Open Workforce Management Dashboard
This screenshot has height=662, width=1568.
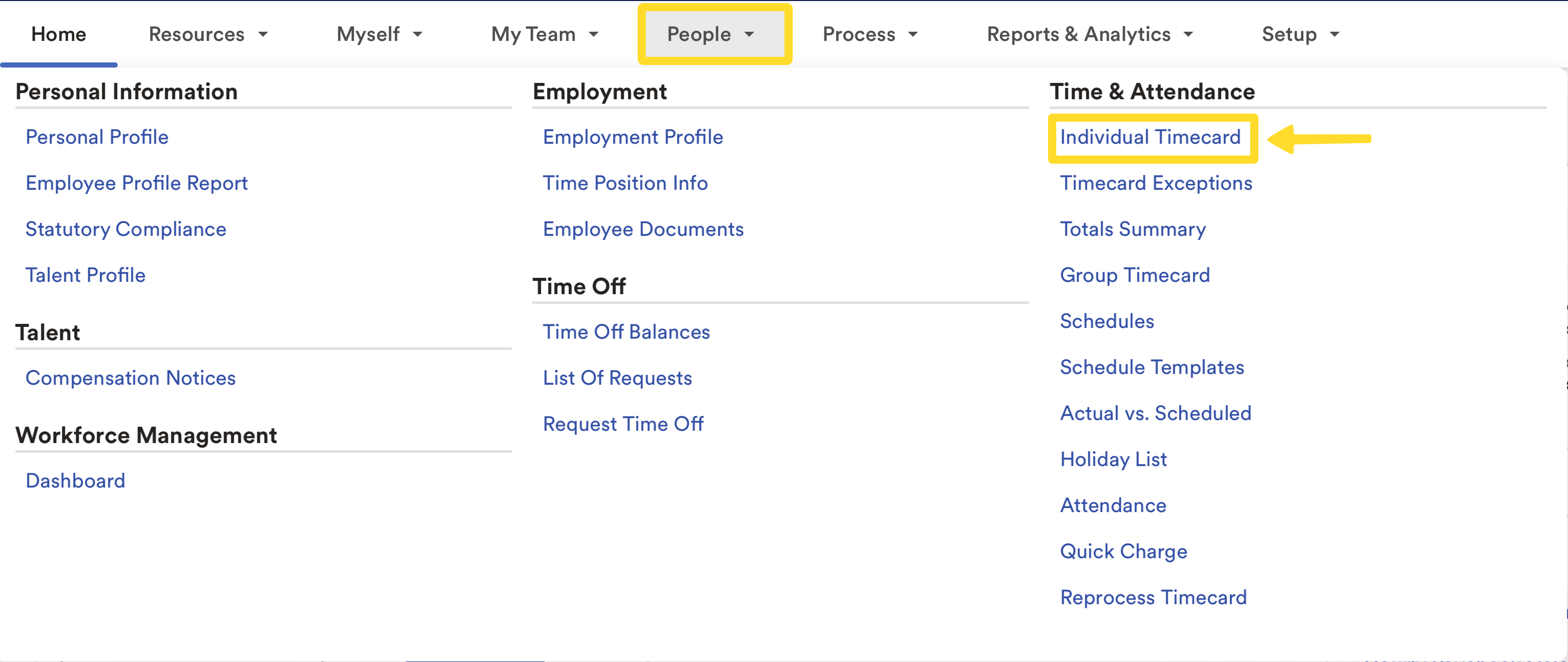click(75, 481)
